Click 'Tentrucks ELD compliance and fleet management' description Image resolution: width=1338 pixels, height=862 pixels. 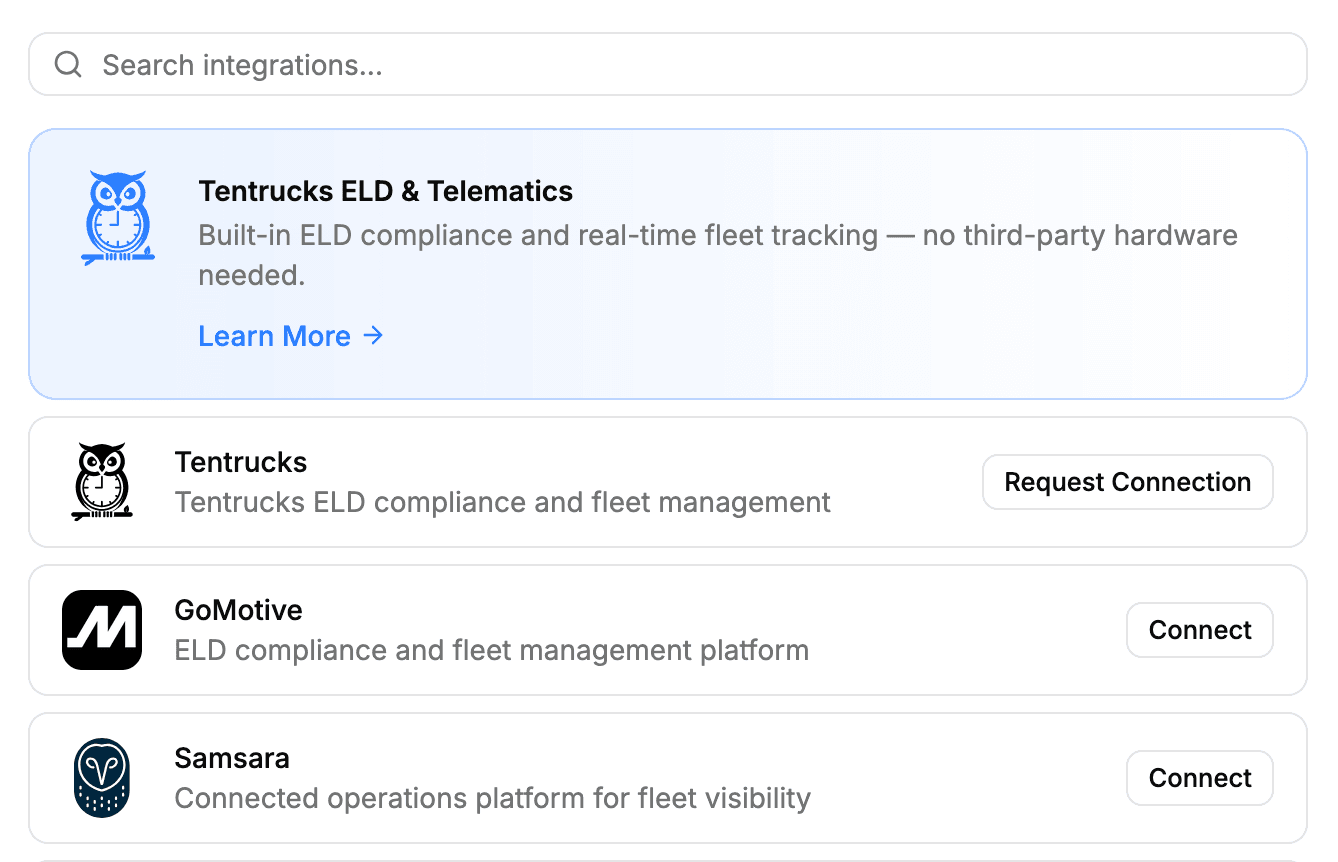503,502
